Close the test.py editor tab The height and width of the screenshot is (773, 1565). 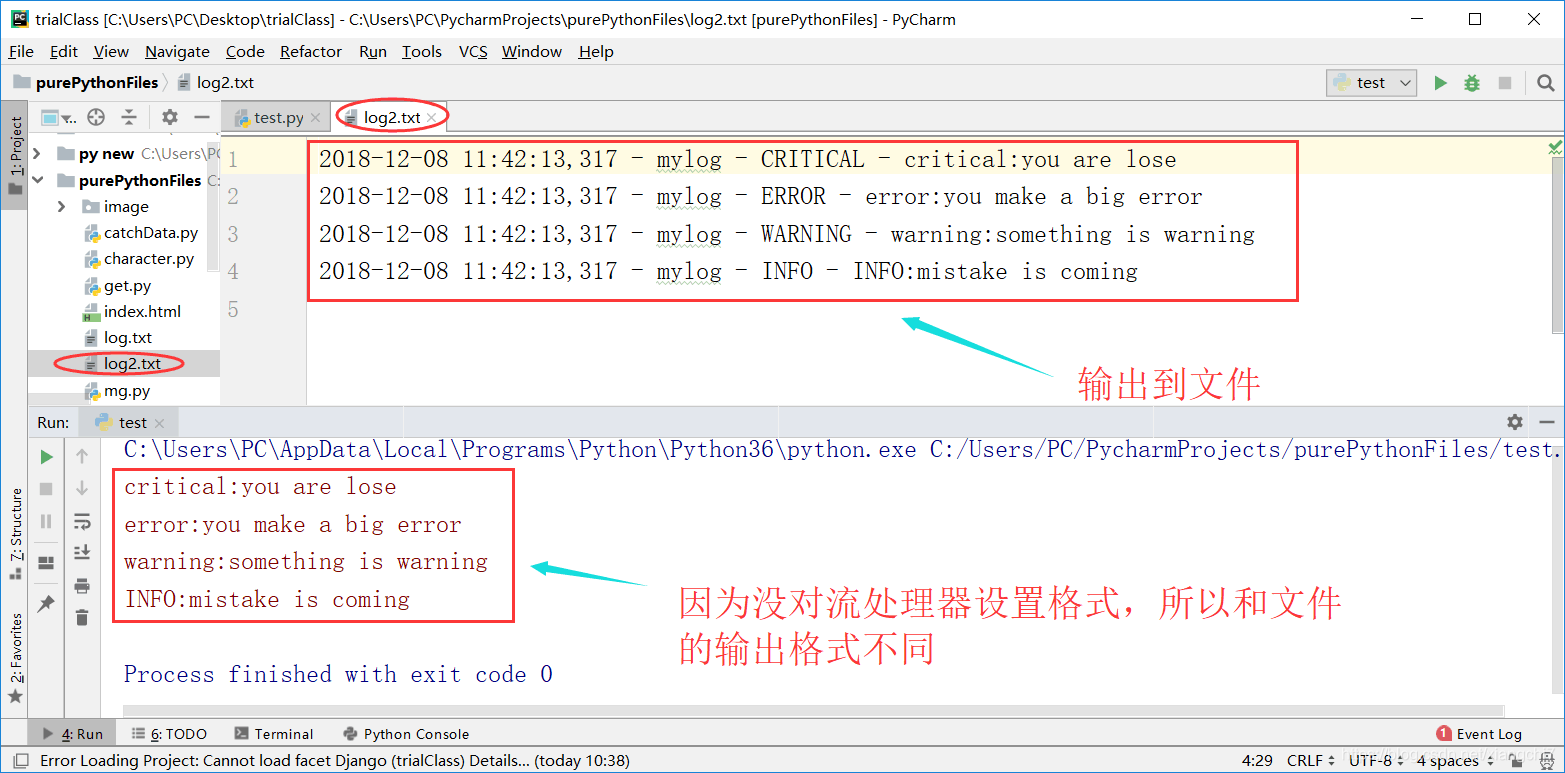(x=316, y=118)
